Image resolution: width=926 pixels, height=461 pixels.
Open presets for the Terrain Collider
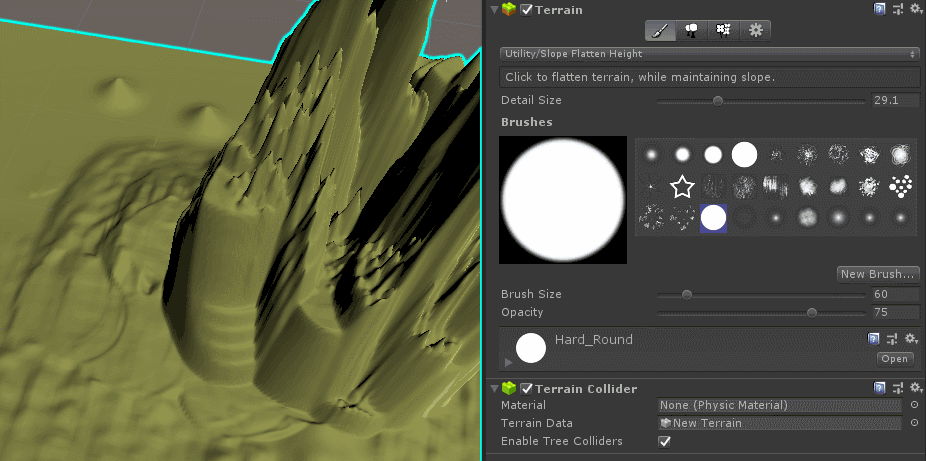click(898, 388)
